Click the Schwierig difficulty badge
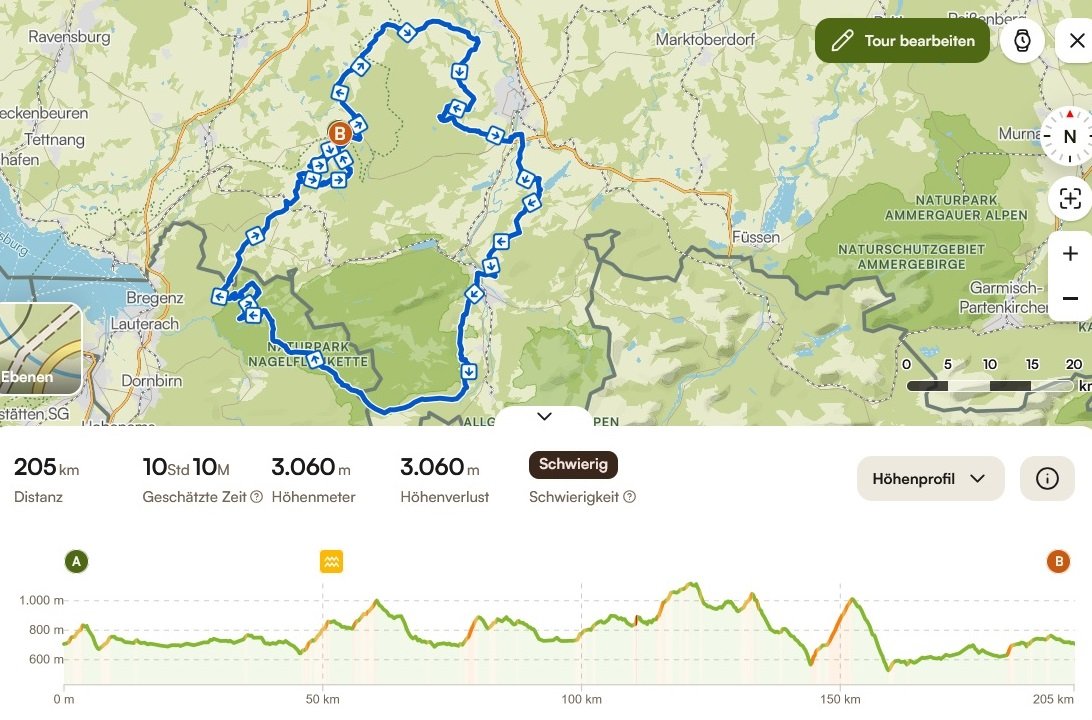The width and height of the screenshot is (1092, 720). pyautogui.click(x=573, y=464)
